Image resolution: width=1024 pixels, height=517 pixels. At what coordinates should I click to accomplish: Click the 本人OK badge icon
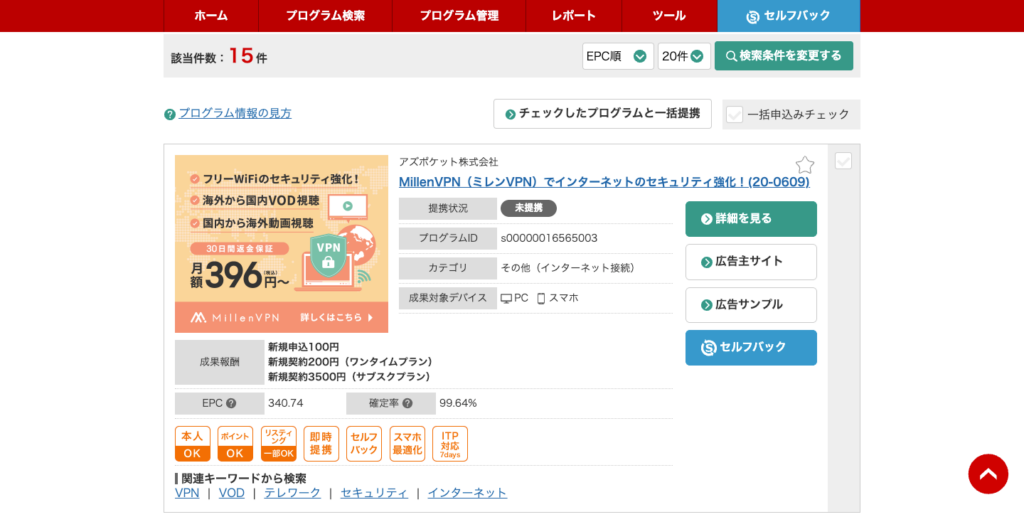tap(193, 444)
